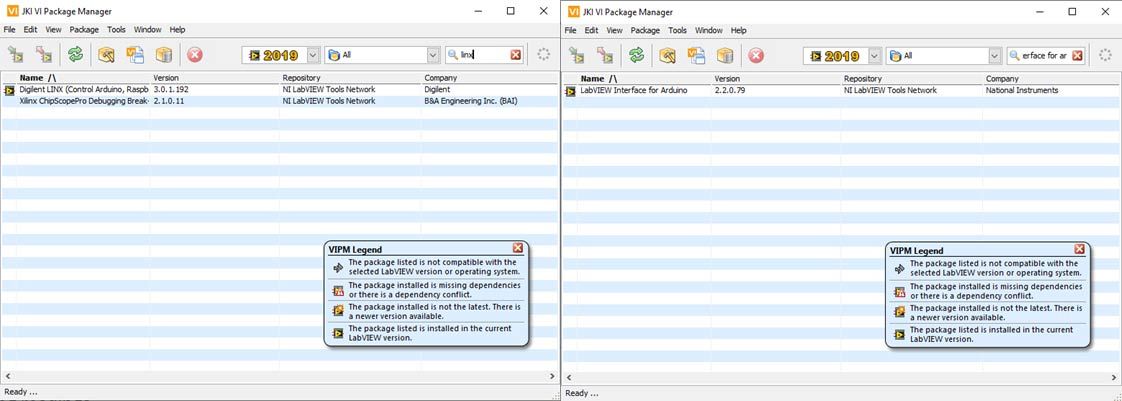
Task: Select the Xilinx ChipScopePro Debugging package row
Action: [280, 102]
